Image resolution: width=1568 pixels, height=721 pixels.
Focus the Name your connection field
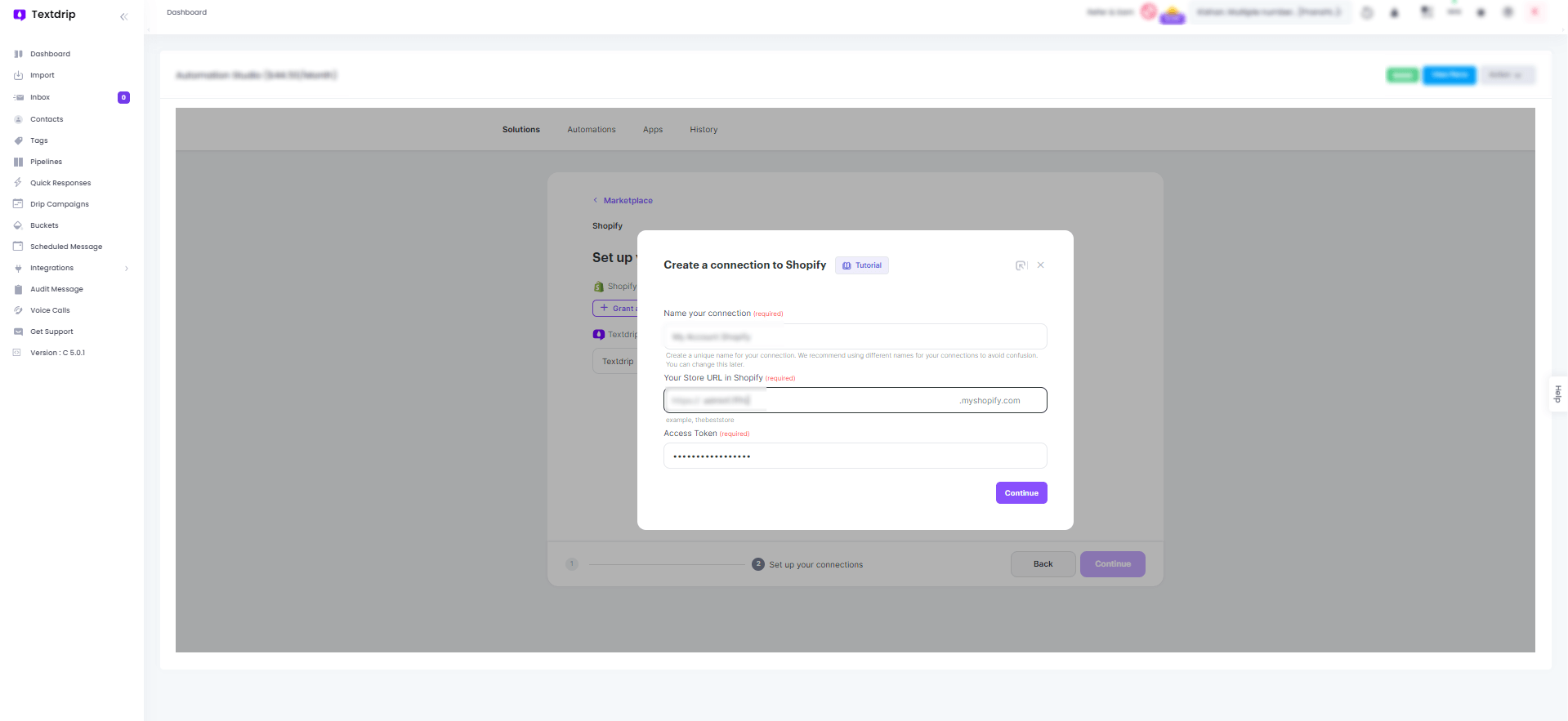pyautogui.click(x=855, y=336)
